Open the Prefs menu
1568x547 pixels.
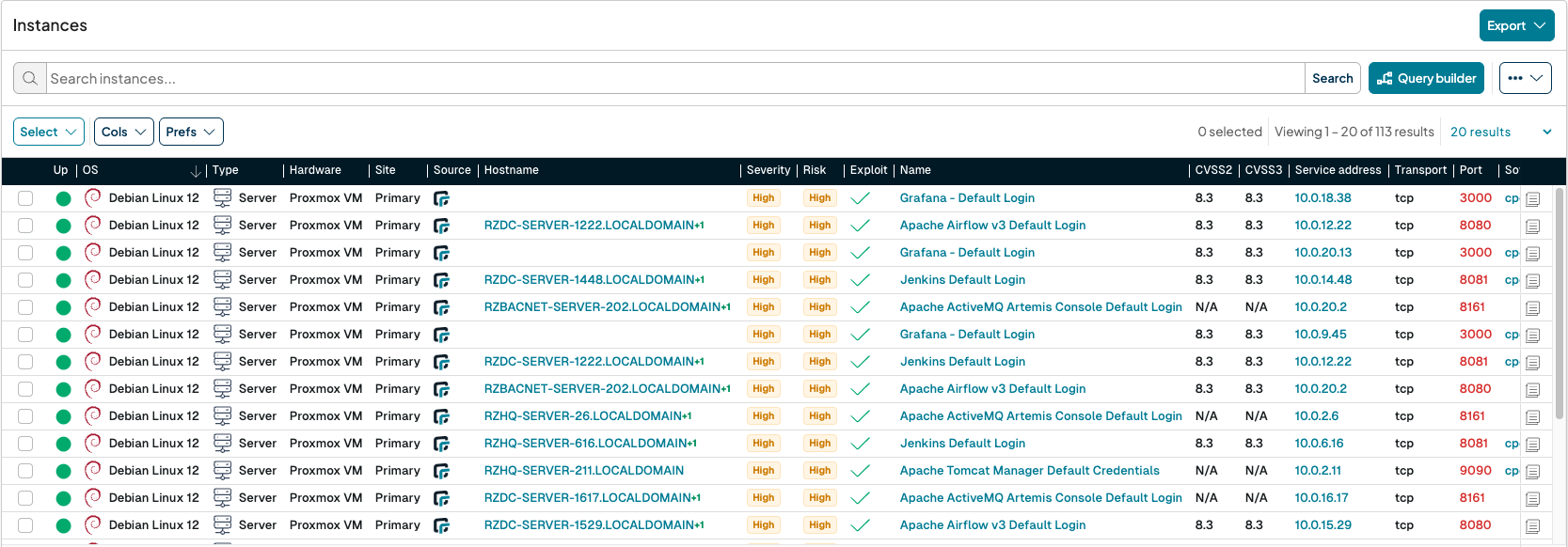click(191, 133)
